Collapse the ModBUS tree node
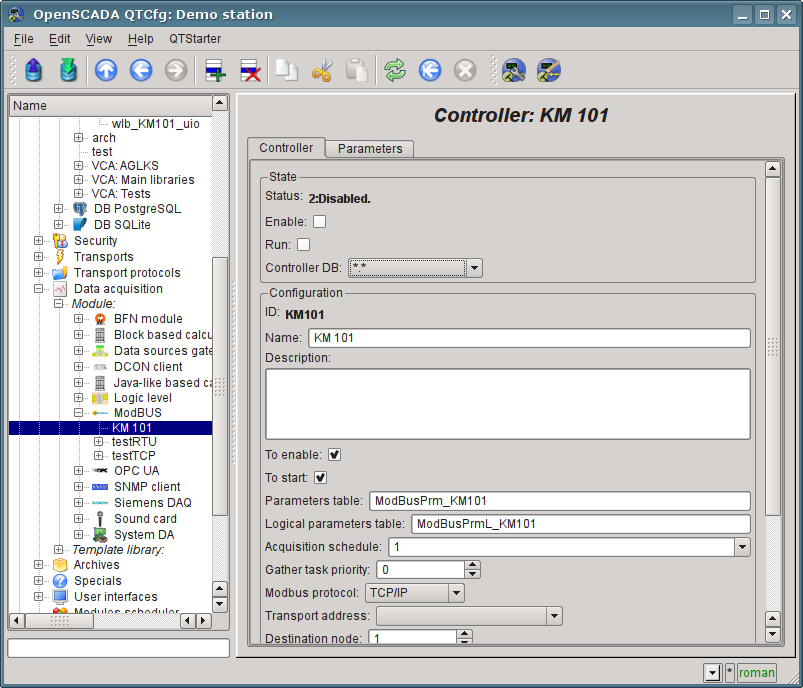Viewport: 803px width, 688px height. coord(79,413)
